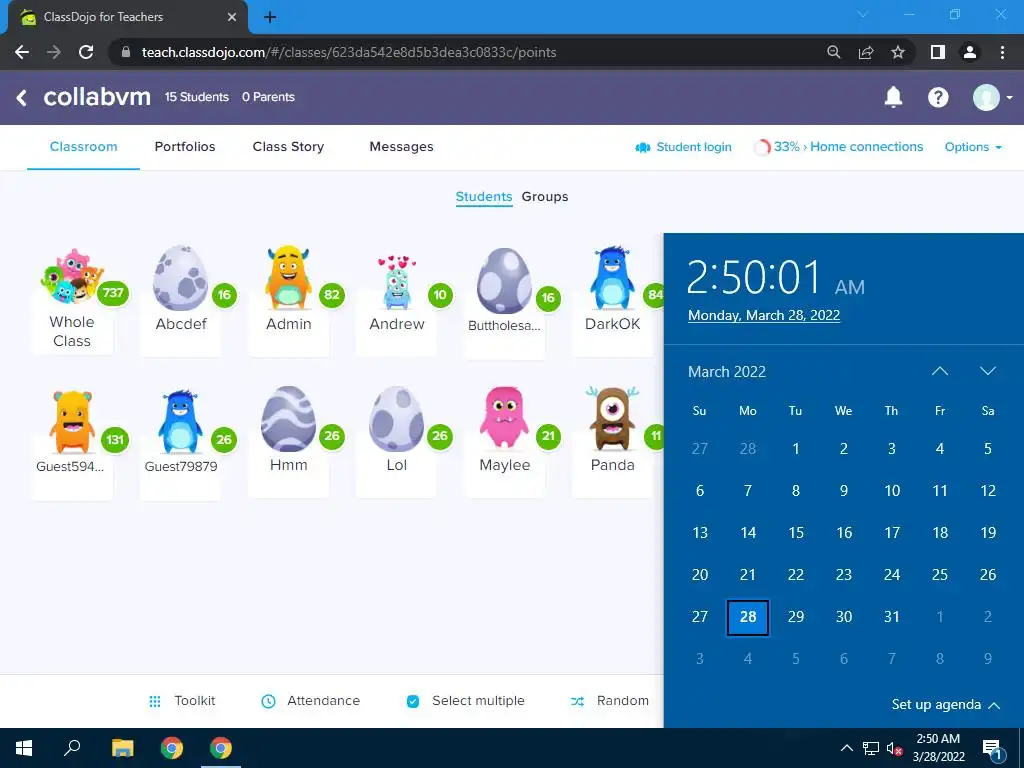
Task: Open the Chrome three-dot menu
Action: [1002, 52]
